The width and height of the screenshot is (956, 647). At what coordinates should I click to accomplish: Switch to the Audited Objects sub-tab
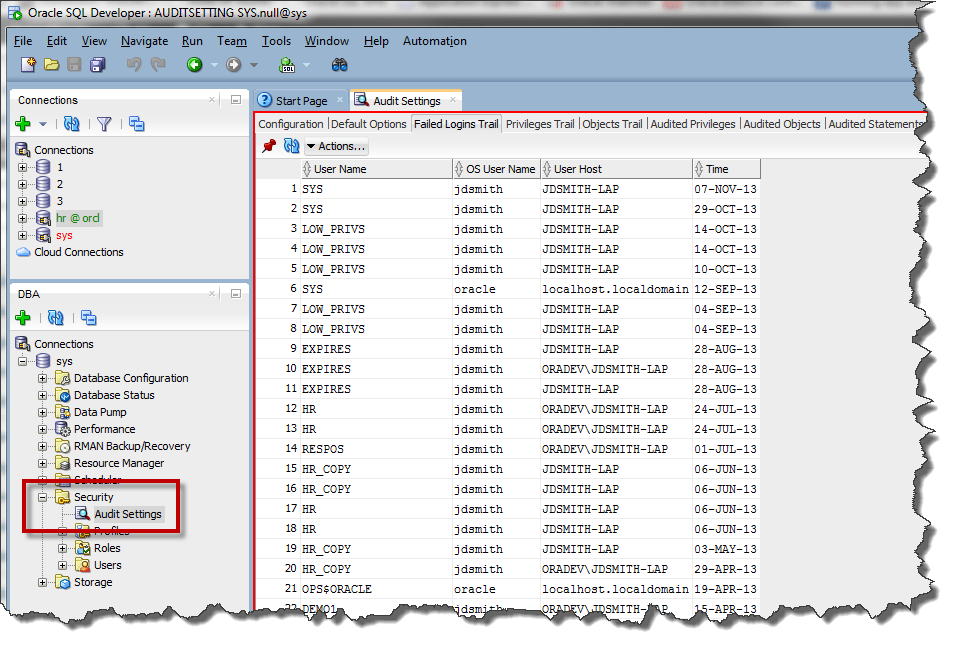click(782, 124)
